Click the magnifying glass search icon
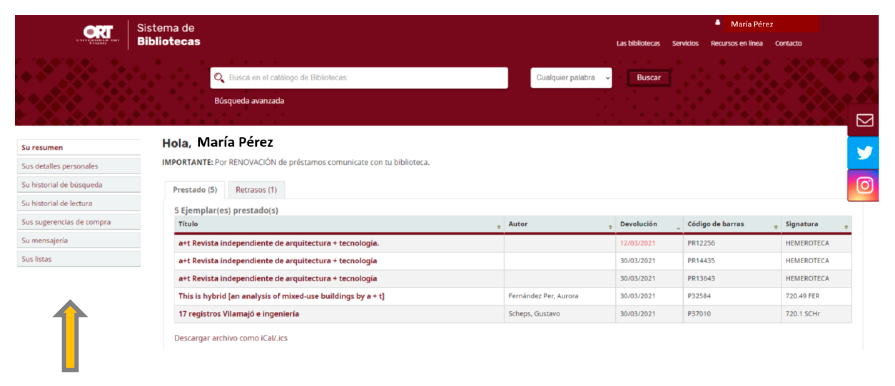This screenshot has height=386, width=895. (x=219, y=78)
